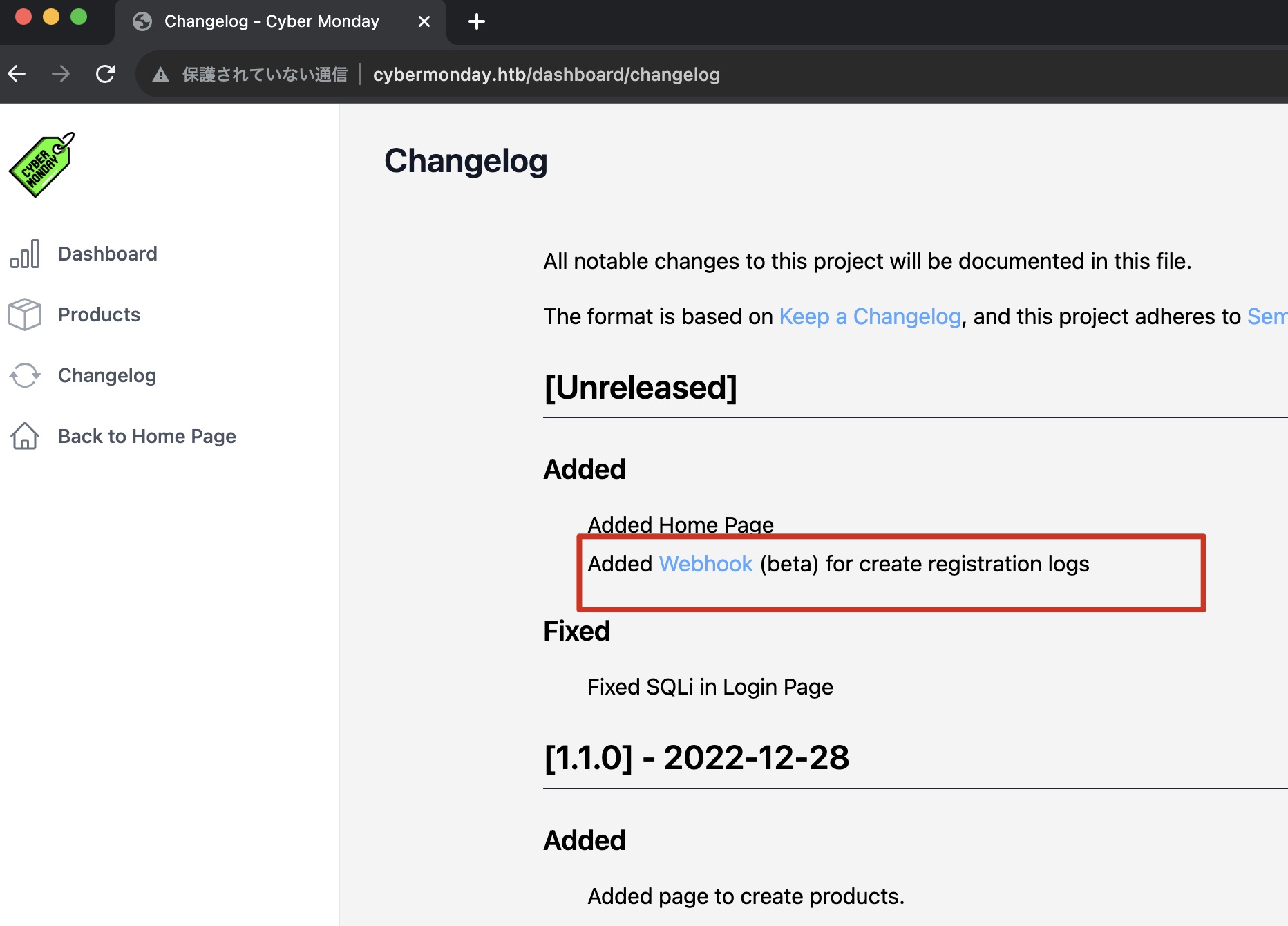Screen dimensions: 1288x926
Task: Select Back to Home Page link
Action: pos(147,436)
